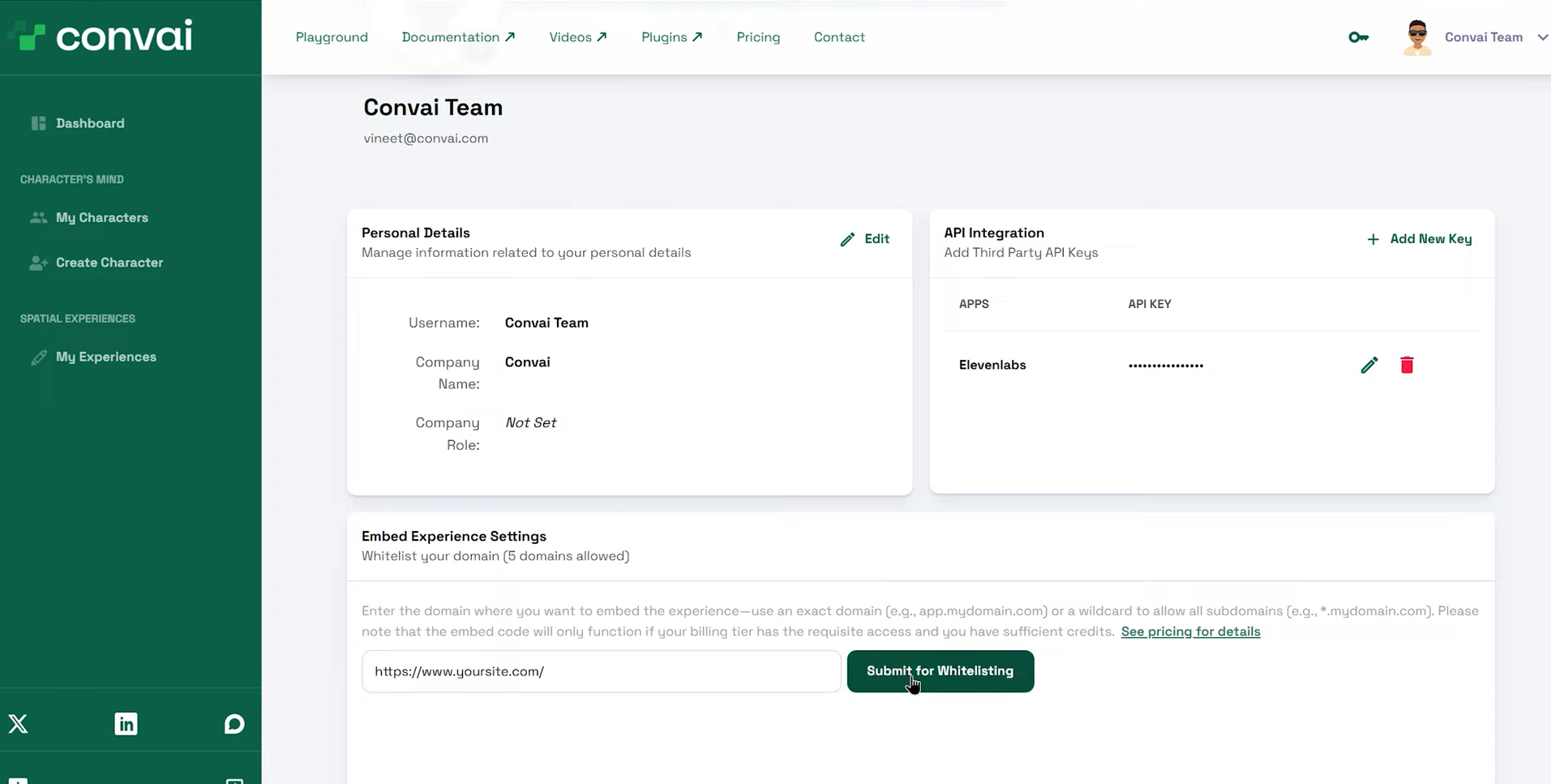Click Submit for Whitelisting button
1551x784 pixels.
(940, 671)
